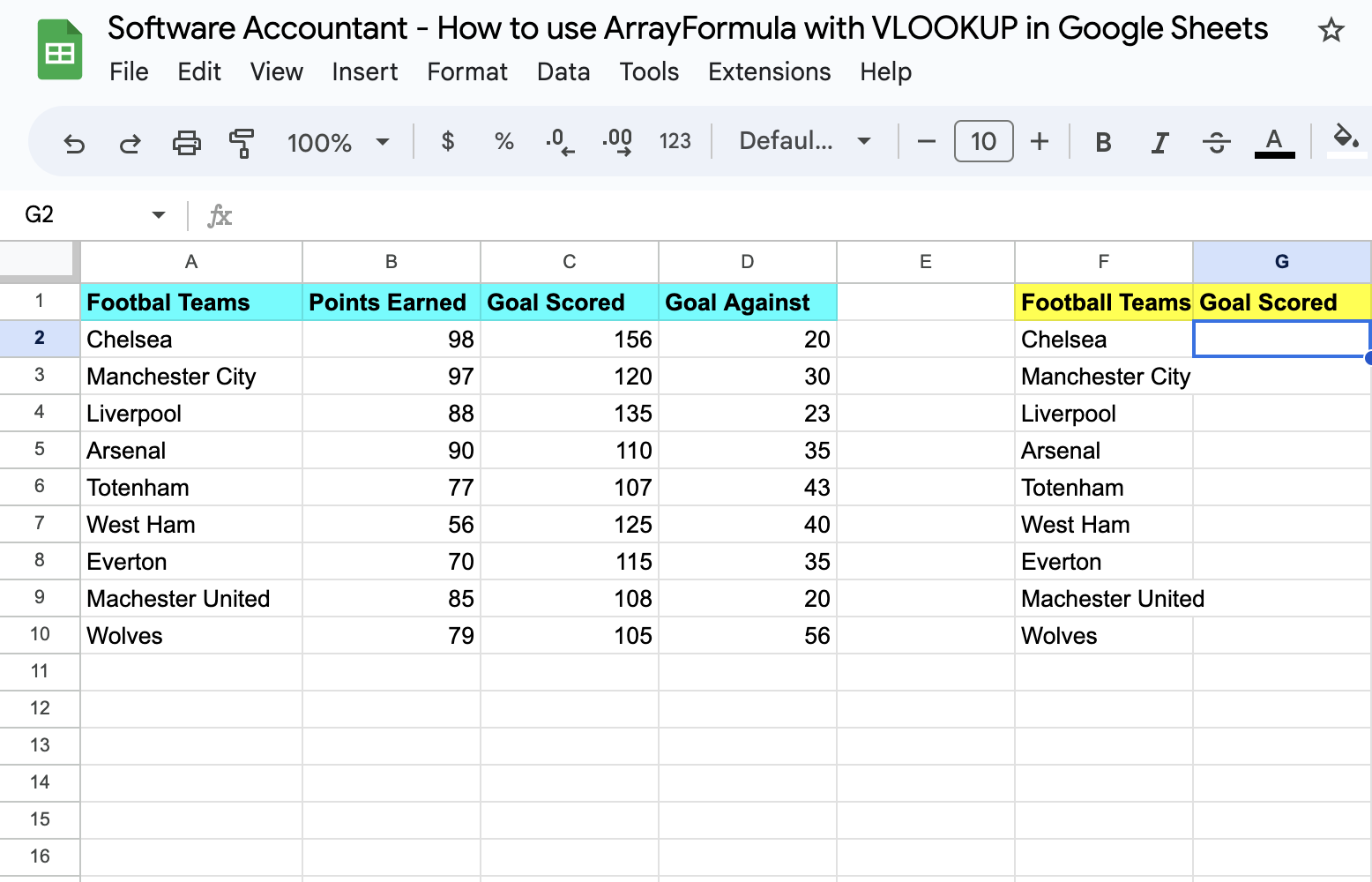The width and height of the screenshot is (1372, 882).
Task: Select Everton in column F
Action: tap(1104, 561)
